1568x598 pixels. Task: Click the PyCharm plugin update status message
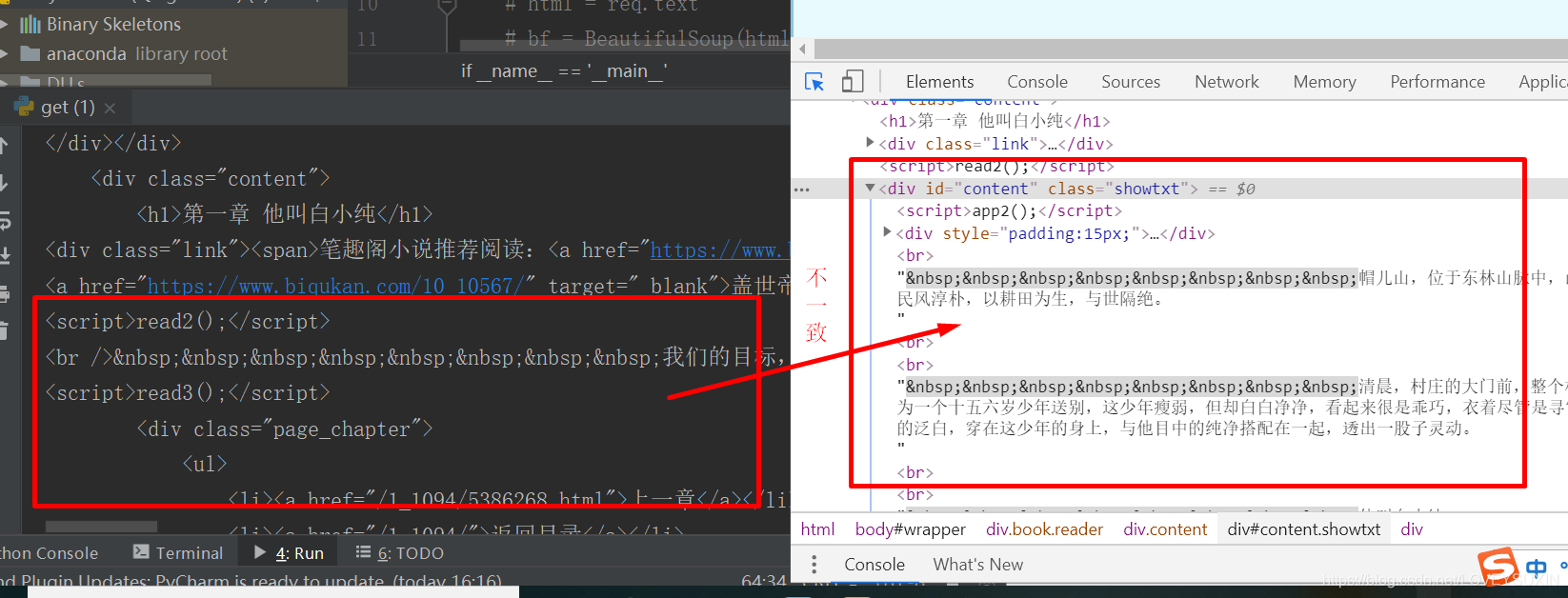click(x=251, y=580)
